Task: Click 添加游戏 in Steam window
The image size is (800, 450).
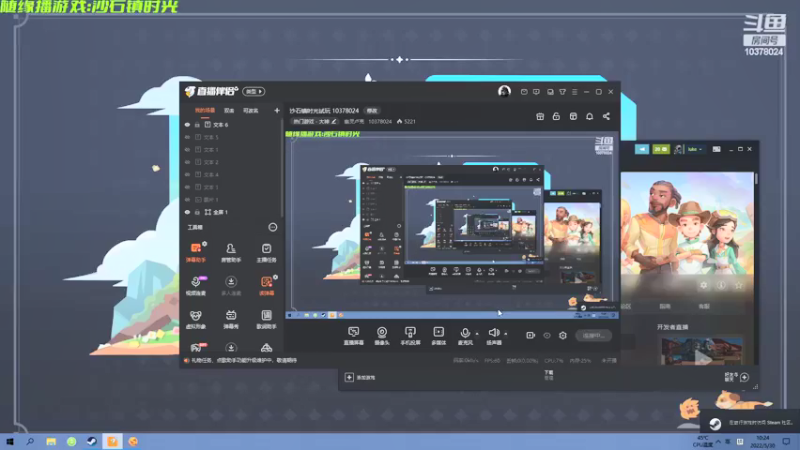Action: click(x=361, y=378)
